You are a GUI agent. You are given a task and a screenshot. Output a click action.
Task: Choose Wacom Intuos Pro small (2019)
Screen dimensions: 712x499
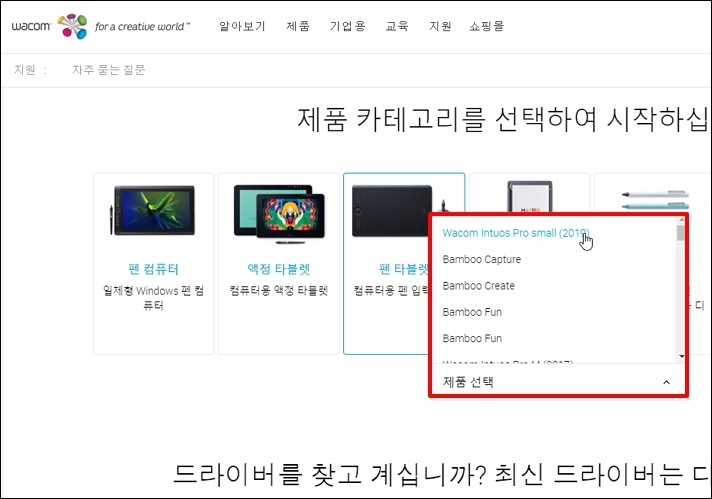tap(516, 233)
